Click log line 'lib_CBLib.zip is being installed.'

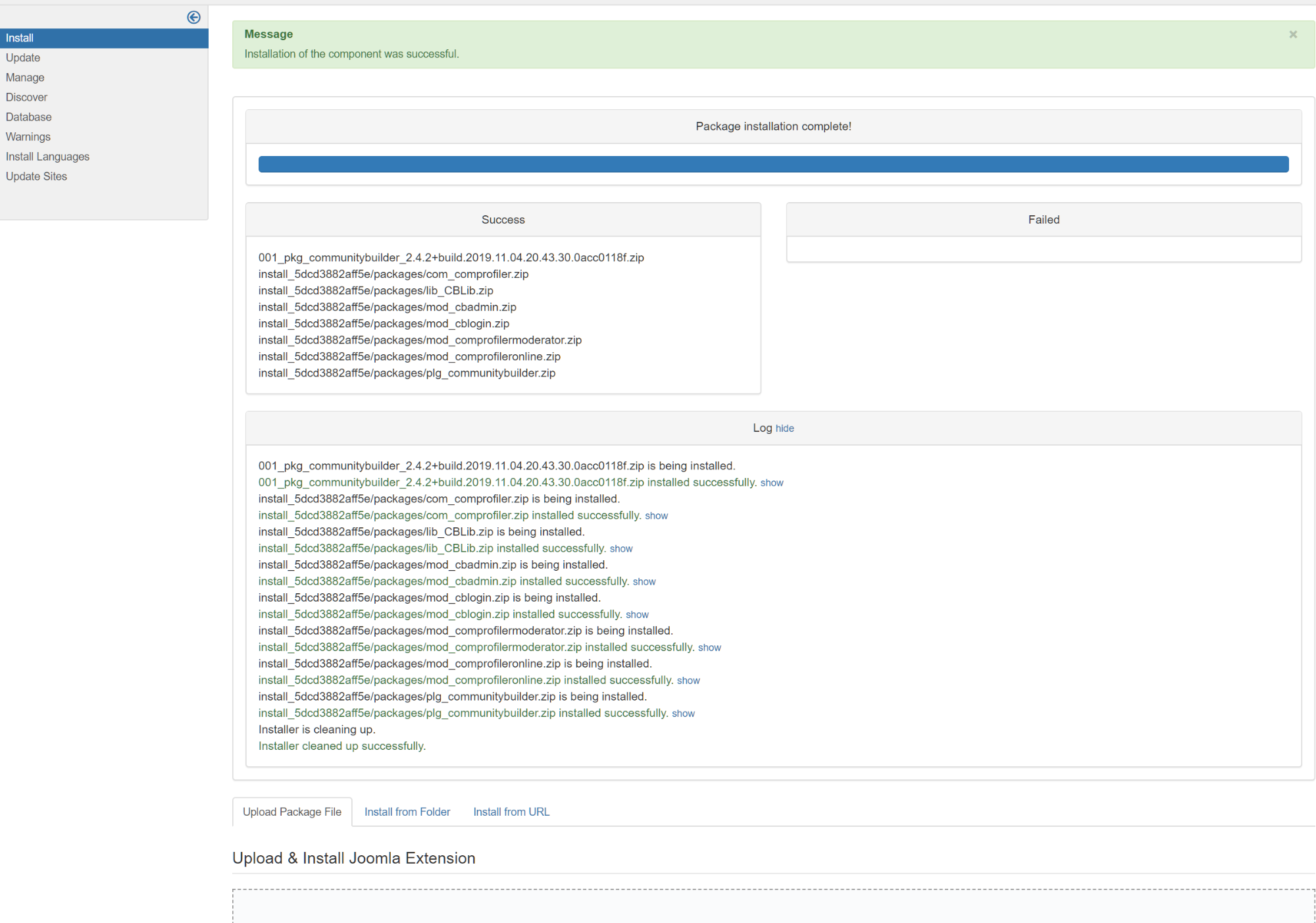[x=421, y=532]
